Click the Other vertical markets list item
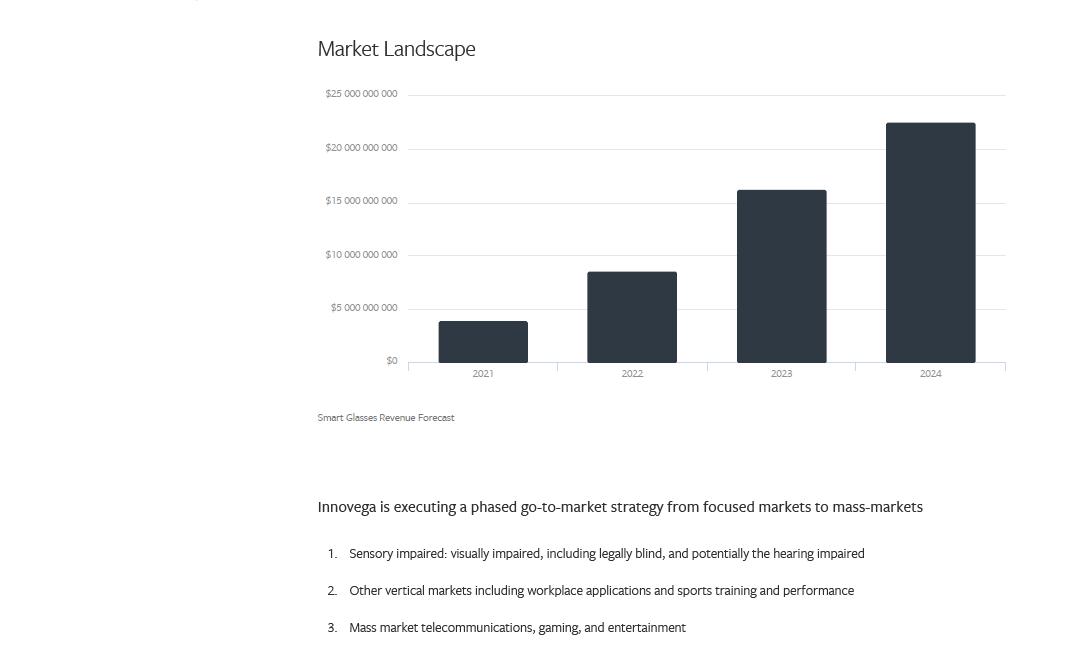This screenshot has width=1090, height=645. pyautogui.click(x=601, y=591)
